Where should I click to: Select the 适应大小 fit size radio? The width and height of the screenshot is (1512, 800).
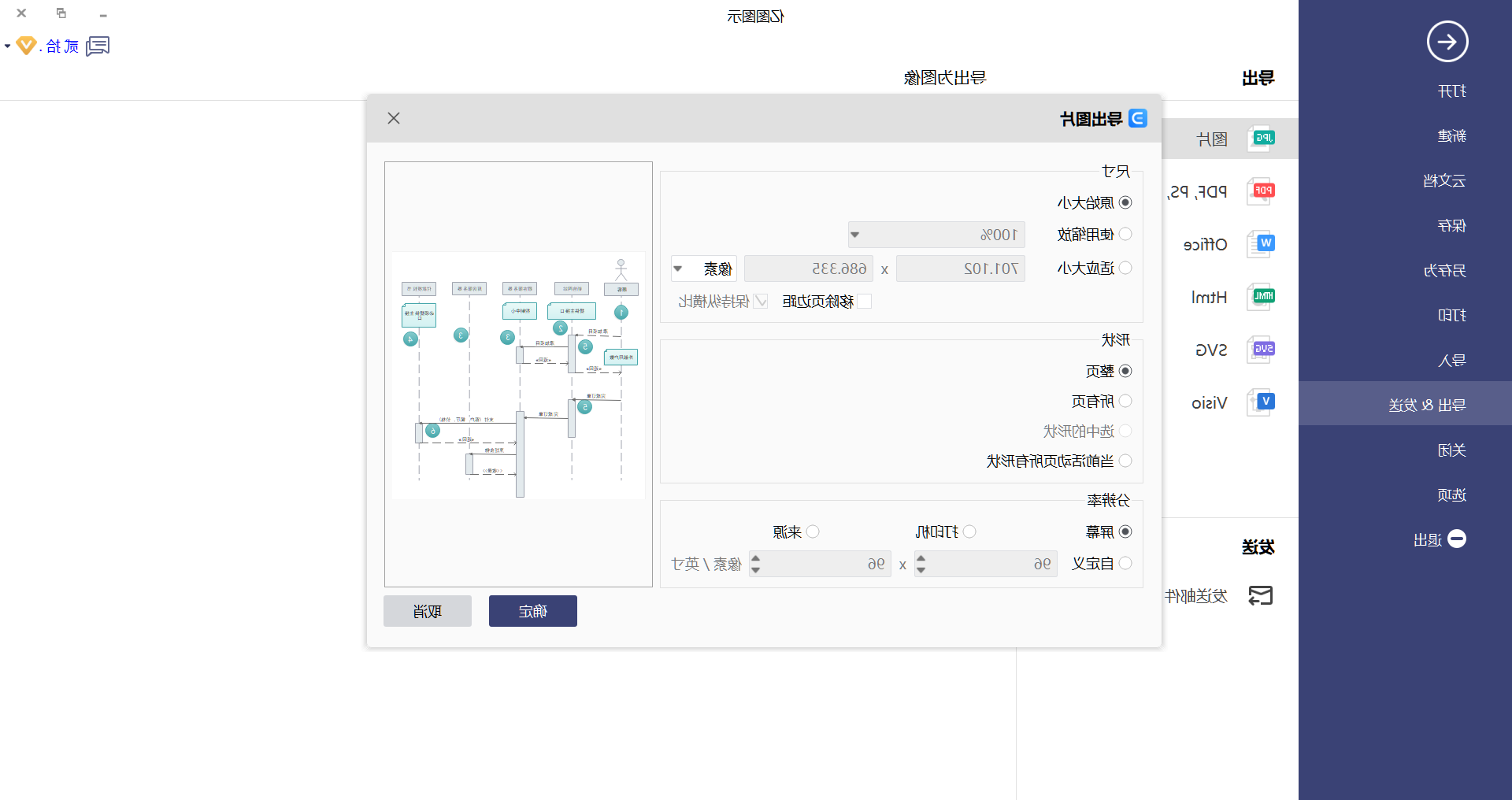pos(1125,268)
